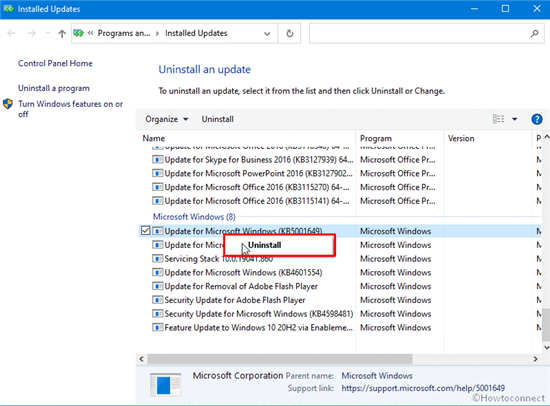Open the view options dropdown arrow

[x=515, y=119]
